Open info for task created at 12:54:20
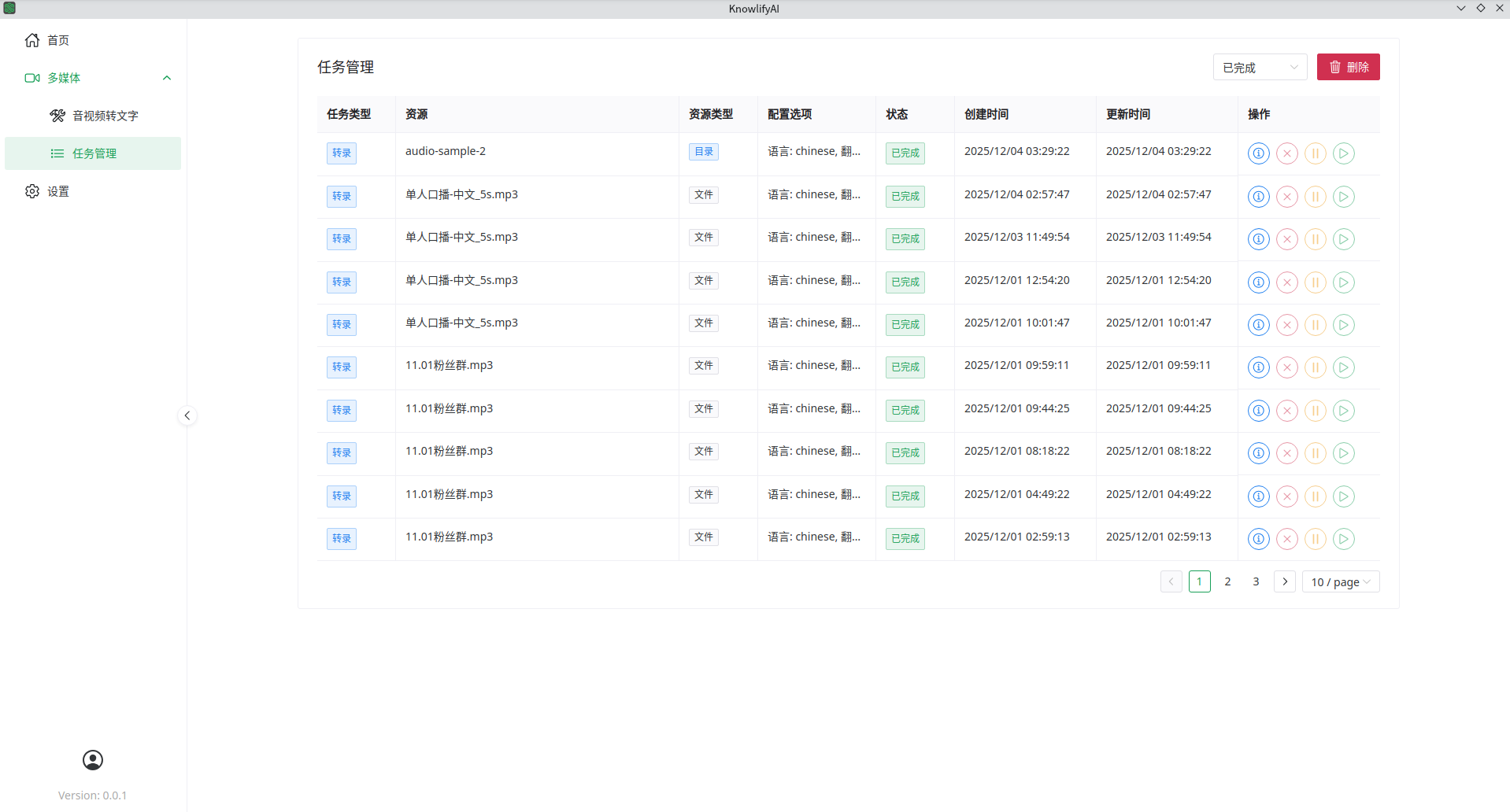This screenshot has width=1510, height=812. 1258,282
